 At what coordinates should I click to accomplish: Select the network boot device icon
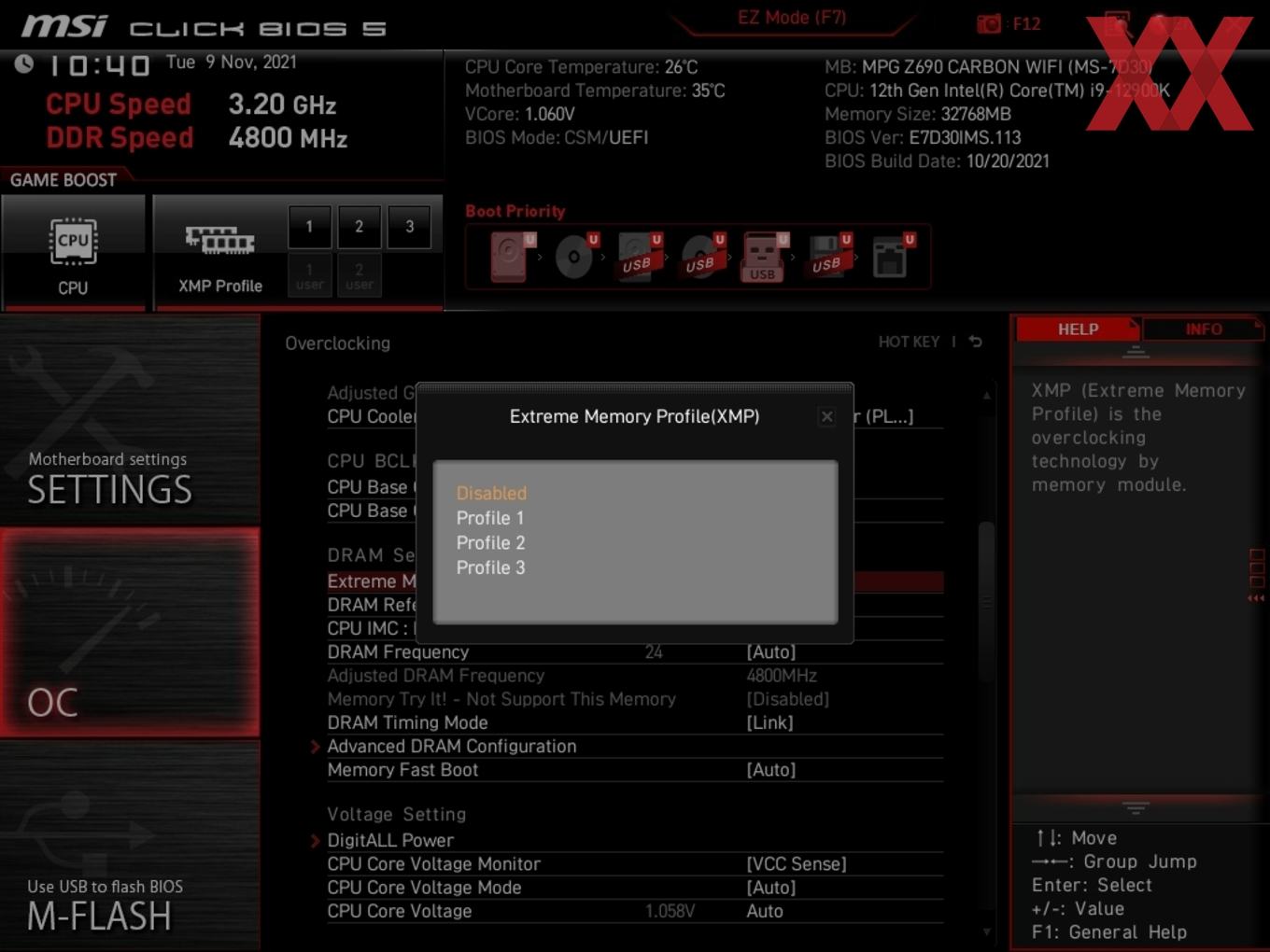pyautogui.click(x=892, y=257)
